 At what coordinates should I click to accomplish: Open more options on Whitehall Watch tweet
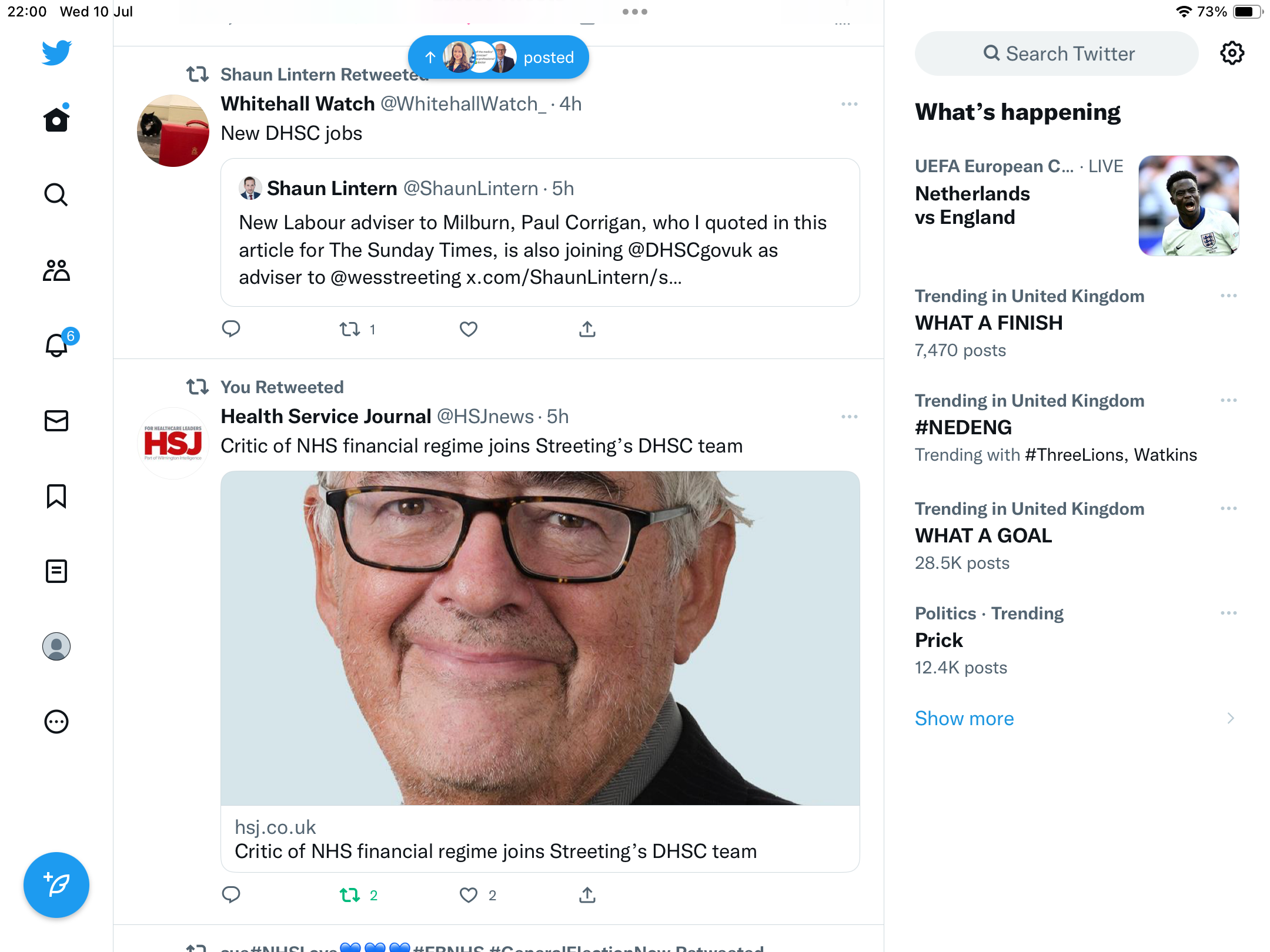(x=849, y=104)
